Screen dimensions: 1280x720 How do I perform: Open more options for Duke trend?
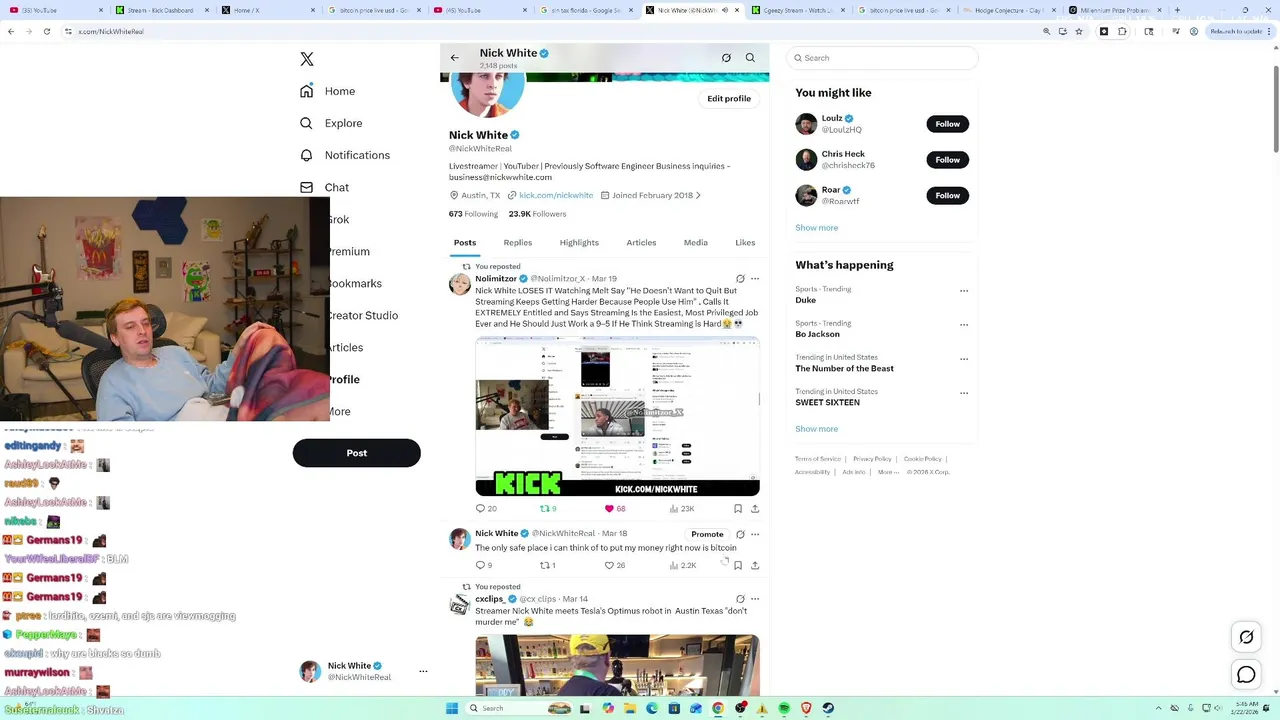coord(964,291)
